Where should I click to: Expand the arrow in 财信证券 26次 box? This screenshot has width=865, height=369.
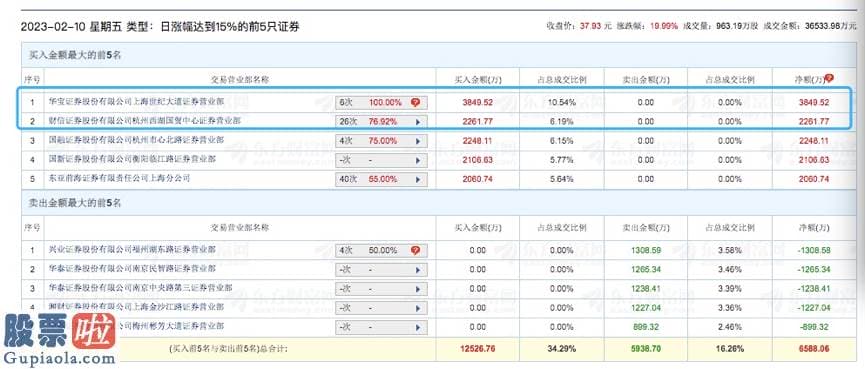(x=418, y=121)
